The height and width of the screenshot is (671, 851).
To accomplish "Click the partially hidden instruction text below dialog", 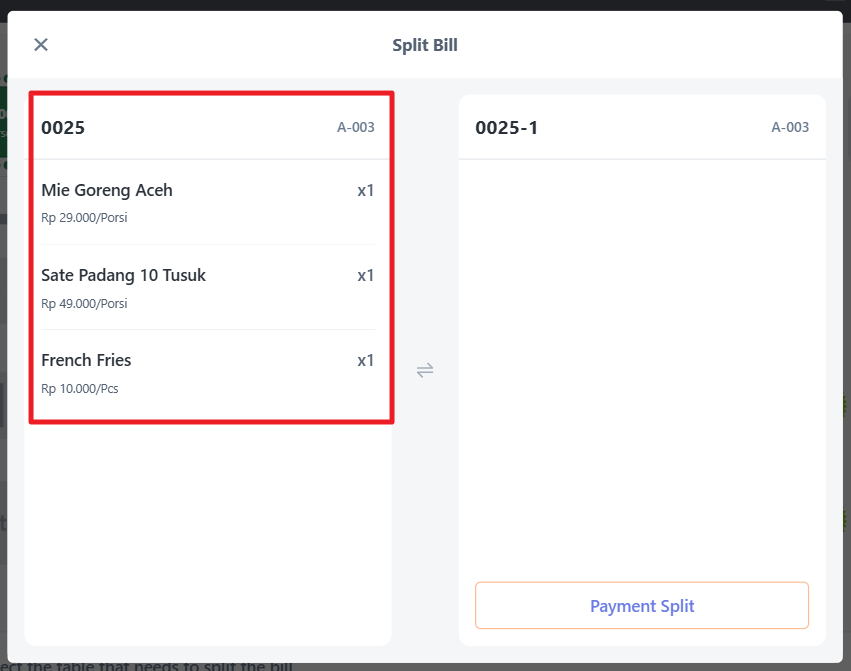I will pos(150,664).
